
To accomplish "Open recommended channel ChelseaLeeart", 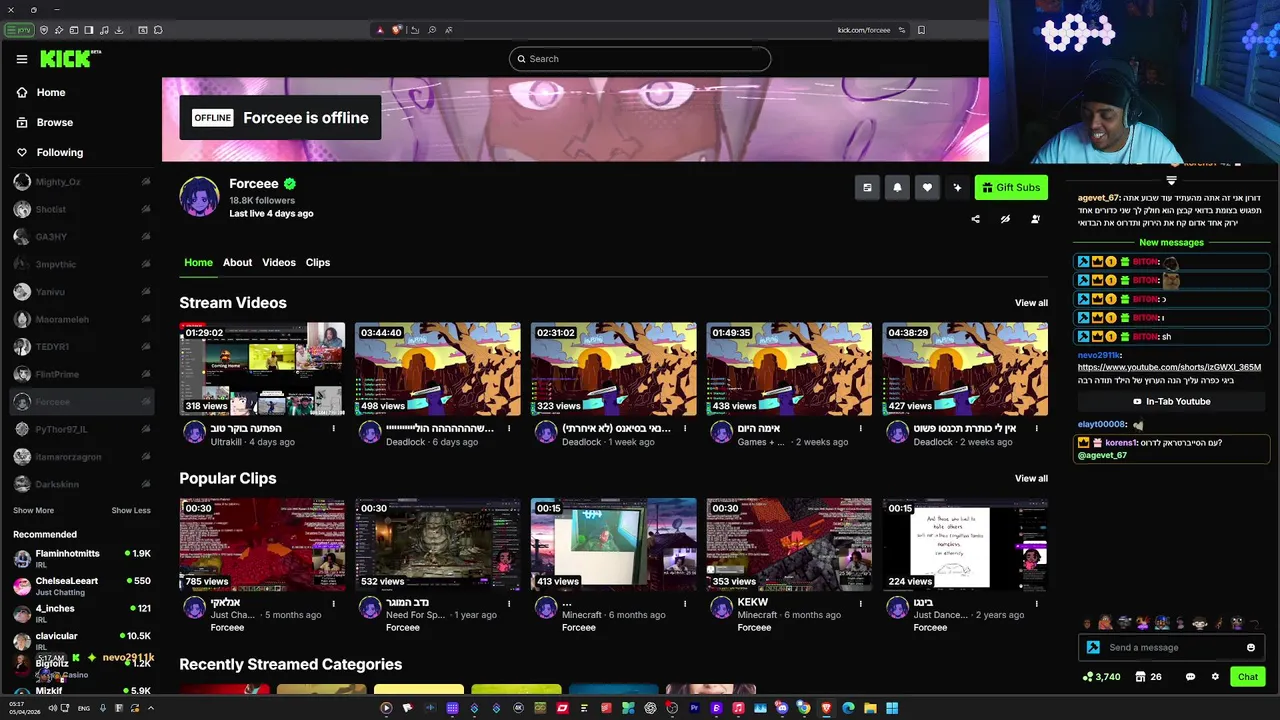I will point(82,586).
